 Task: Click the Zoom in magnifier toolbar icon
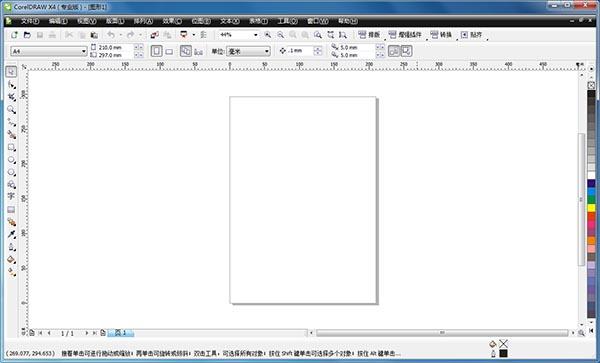[x=267, y=35]
